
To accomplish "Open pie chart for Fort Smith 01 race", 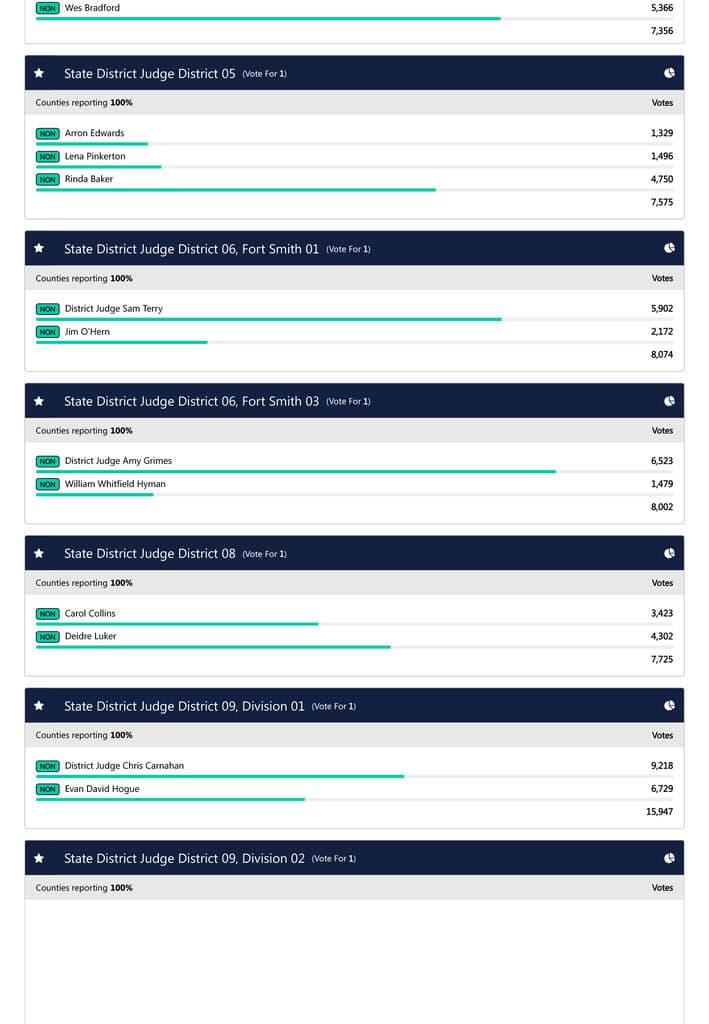I will (669, 248).
